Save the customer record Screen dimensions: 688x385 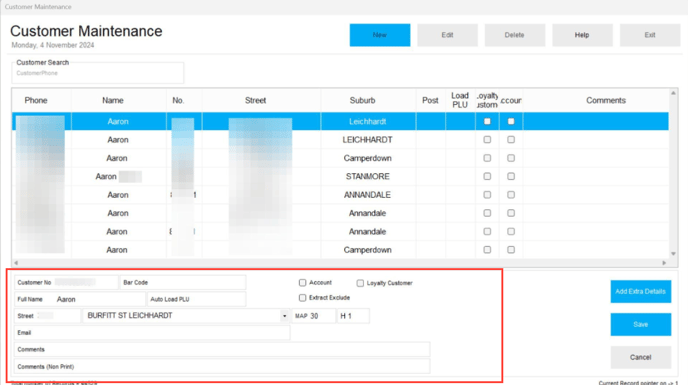pos(641,324)
